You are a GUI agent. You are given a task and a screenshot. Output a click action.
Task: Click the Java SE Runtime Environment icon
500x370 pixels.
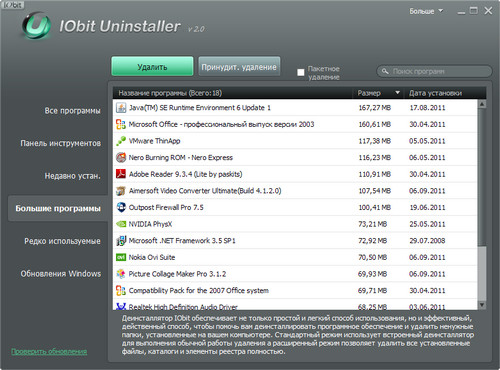click(121, 108)
